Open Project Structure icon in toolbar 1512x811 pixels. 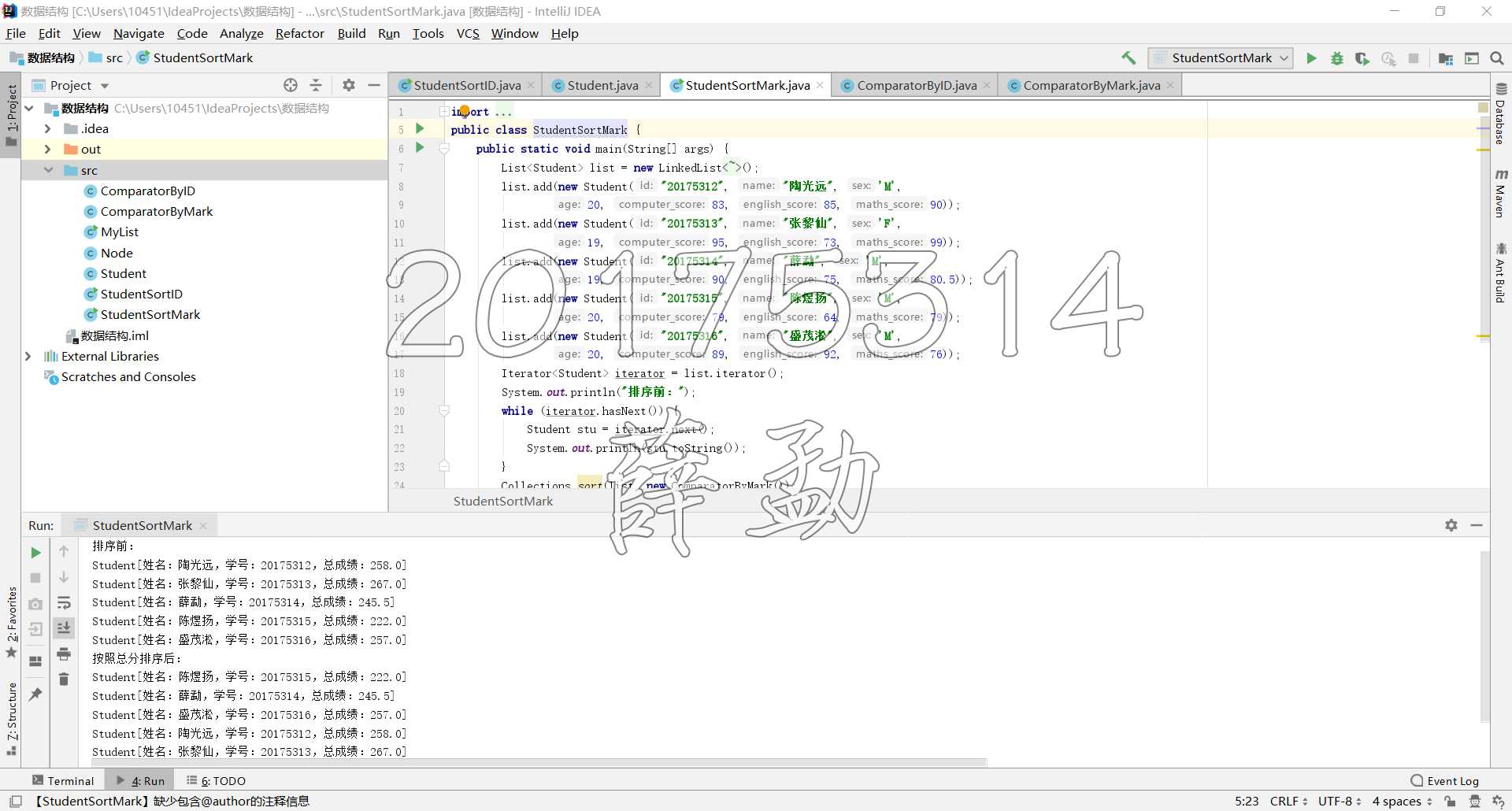1446,57
